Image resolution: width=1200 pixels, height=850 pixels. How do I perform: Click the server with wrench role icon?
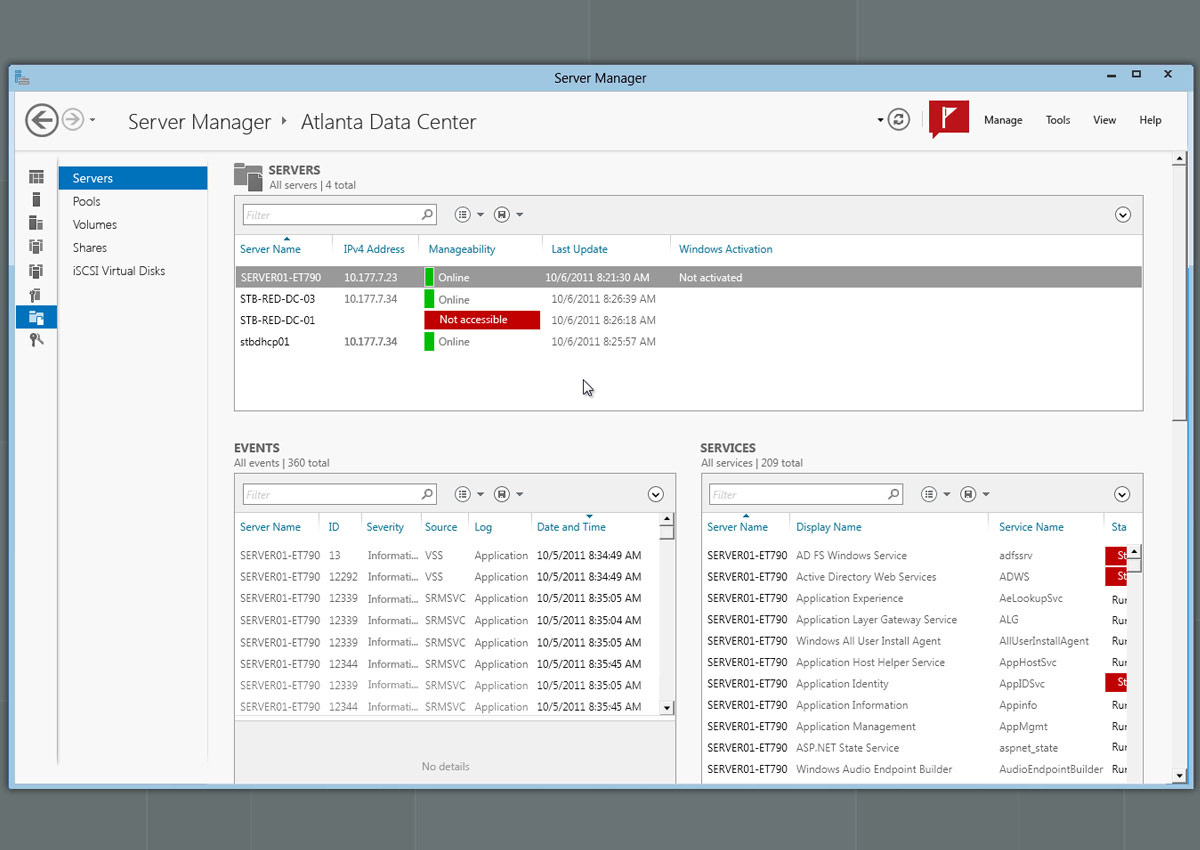(x=37, y=294)
